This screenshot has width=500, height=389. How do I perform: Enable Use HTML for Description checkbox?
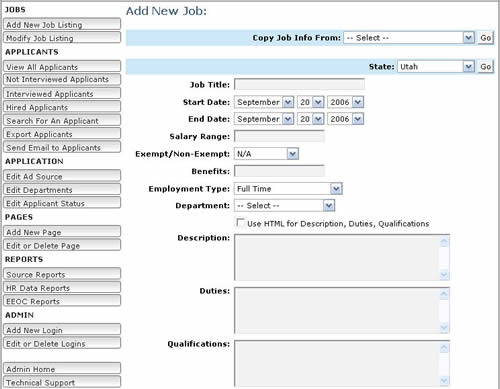[240, 222]
